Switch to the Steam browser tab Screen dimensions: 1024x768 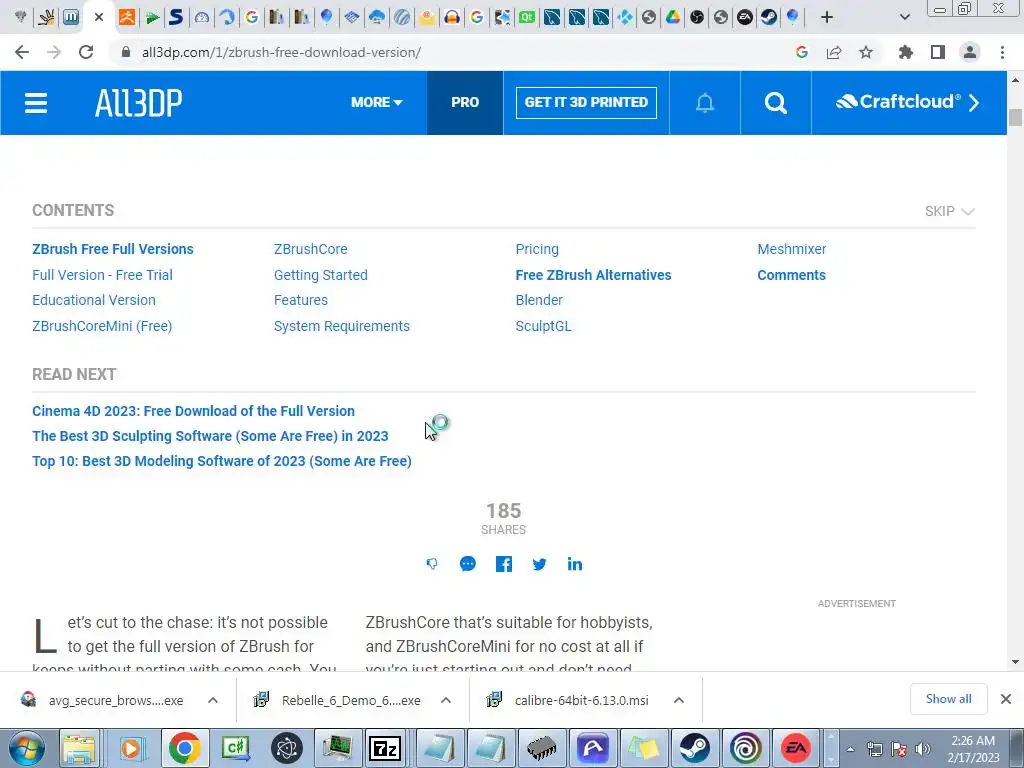tap(769, 17)
